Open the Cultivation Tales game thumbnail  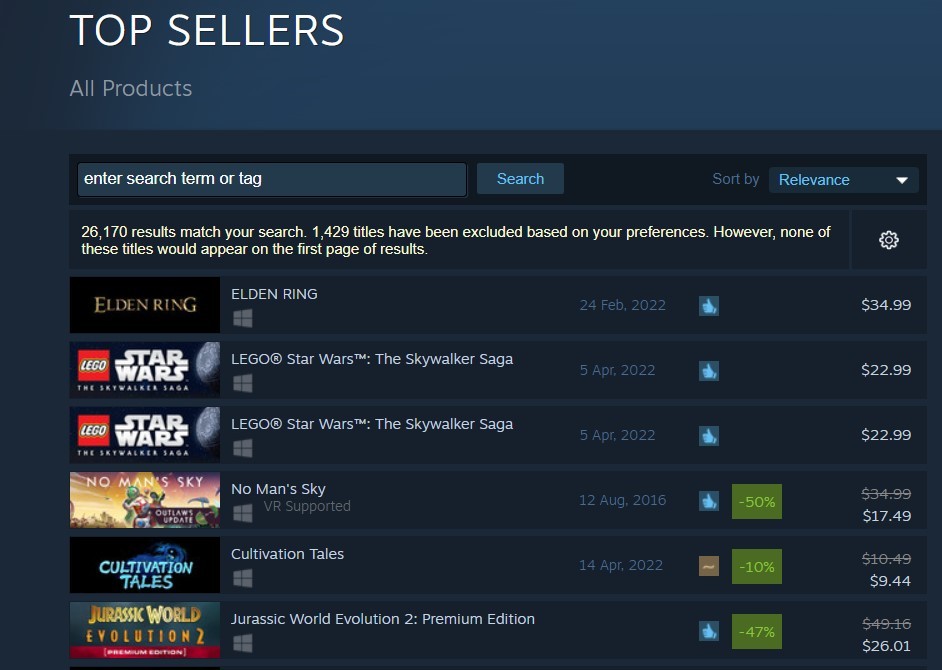(x=145, y=566)
